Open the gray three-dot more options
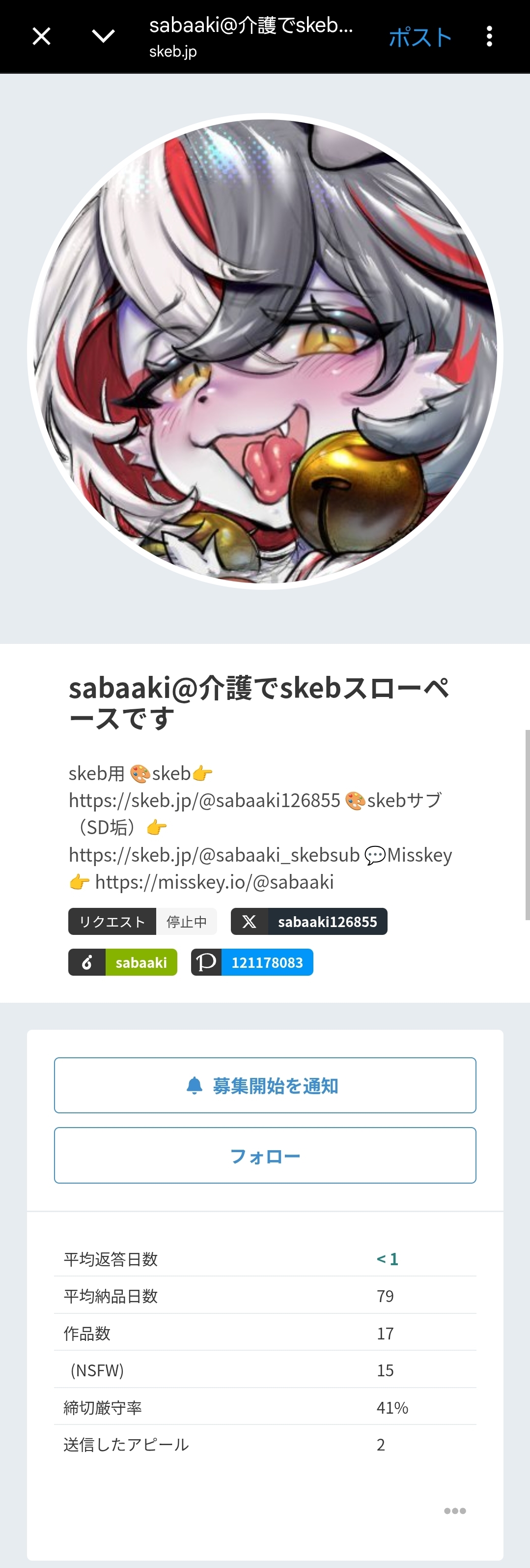 [455, 1511]
